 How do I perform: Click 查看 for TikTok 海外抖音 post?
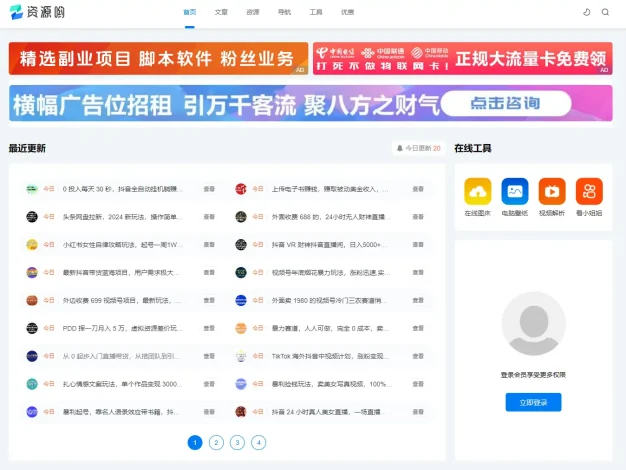pos(418,356)
